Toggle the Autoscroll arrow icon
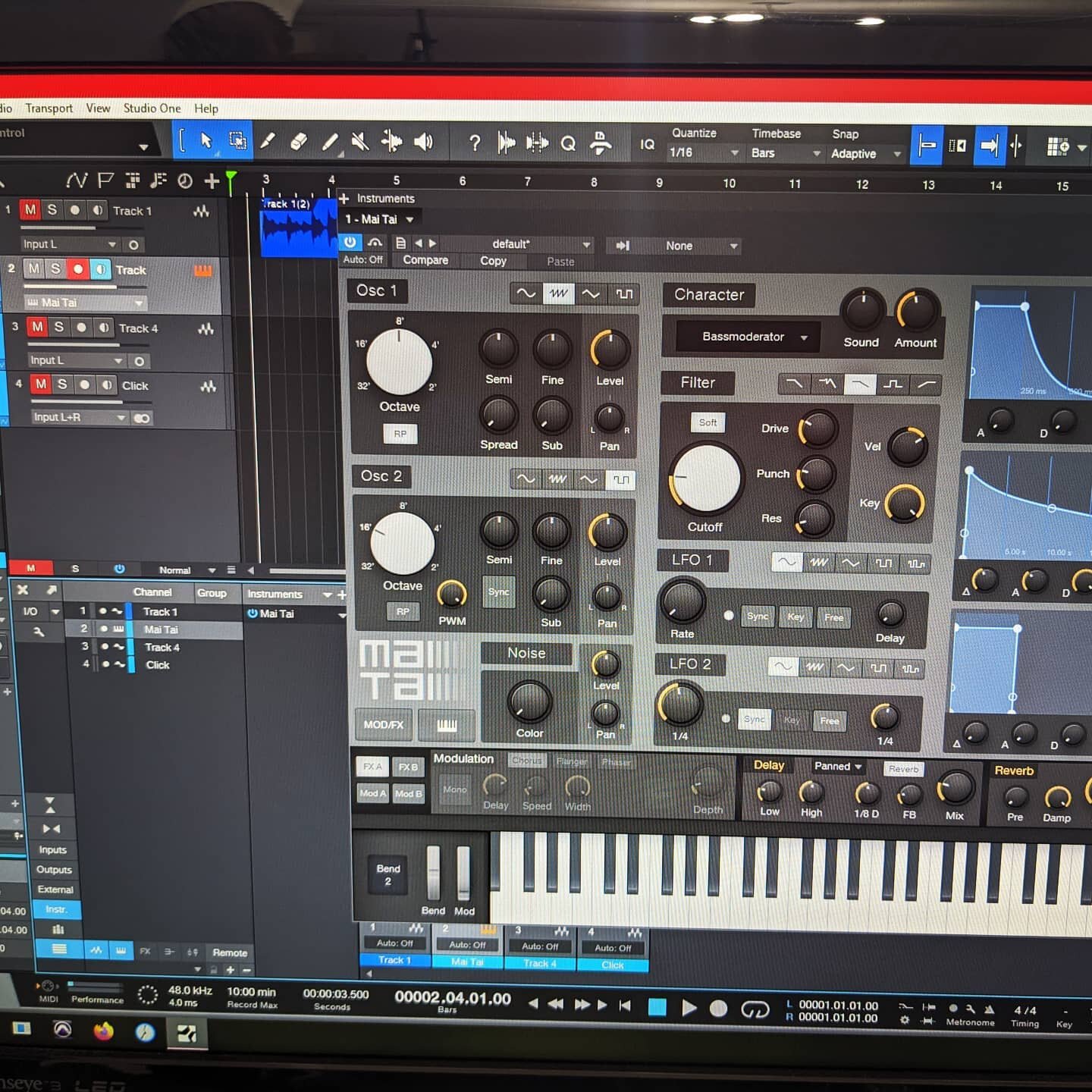Viewport: 1092px width, 1092px height. [989, 145]
